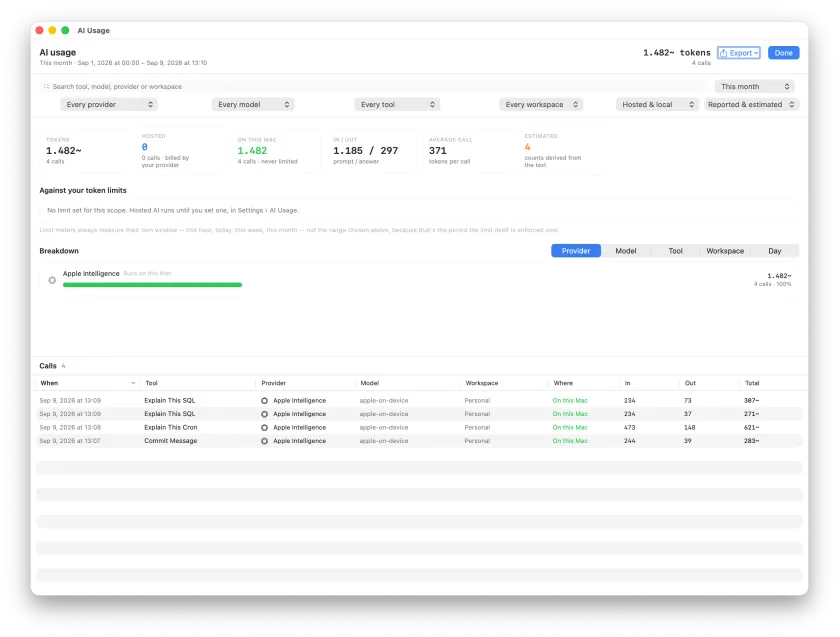Click the 1.482~ tokens header total
Image resolution: width=840 pixels, height=637 pixels.
[677, 53]
